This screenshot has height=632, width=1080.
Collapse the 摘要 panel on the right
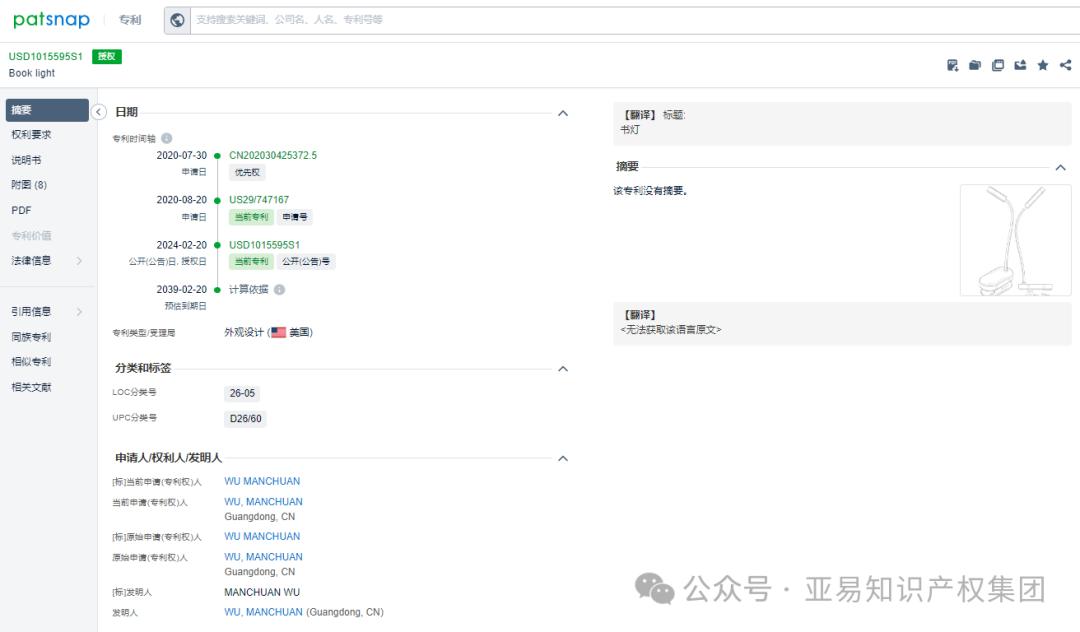(1062, 166)
